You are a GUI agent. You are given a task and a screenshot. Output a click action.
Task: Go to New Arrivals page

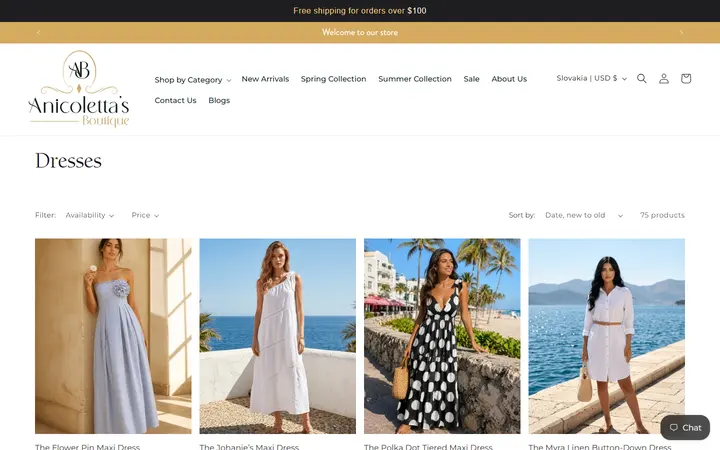pyautogui.click(x=265, y=79)
